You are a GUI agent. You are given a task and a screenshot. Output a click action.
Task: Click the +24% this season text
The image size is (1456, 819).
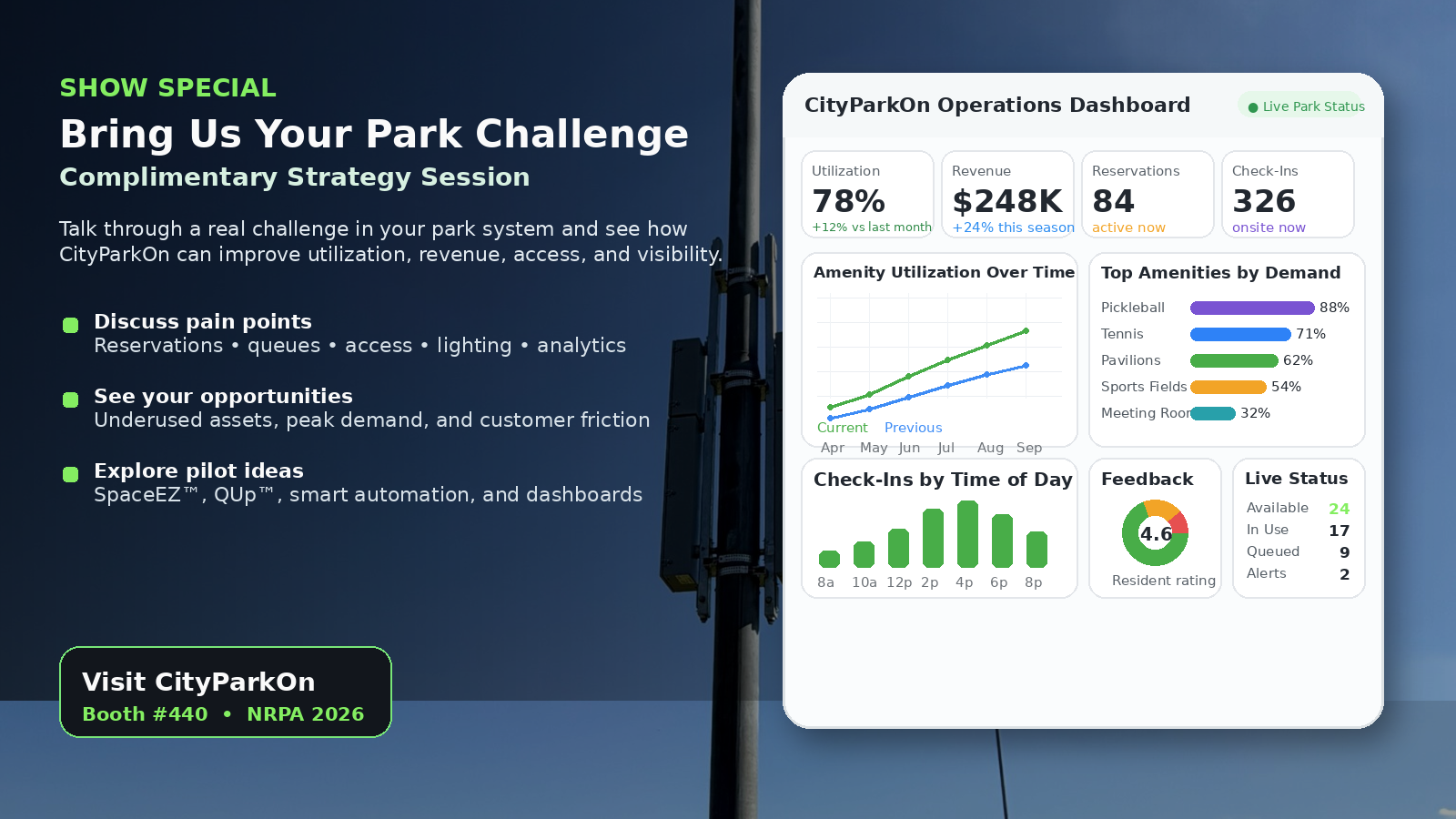click(x=1013, y=227)
